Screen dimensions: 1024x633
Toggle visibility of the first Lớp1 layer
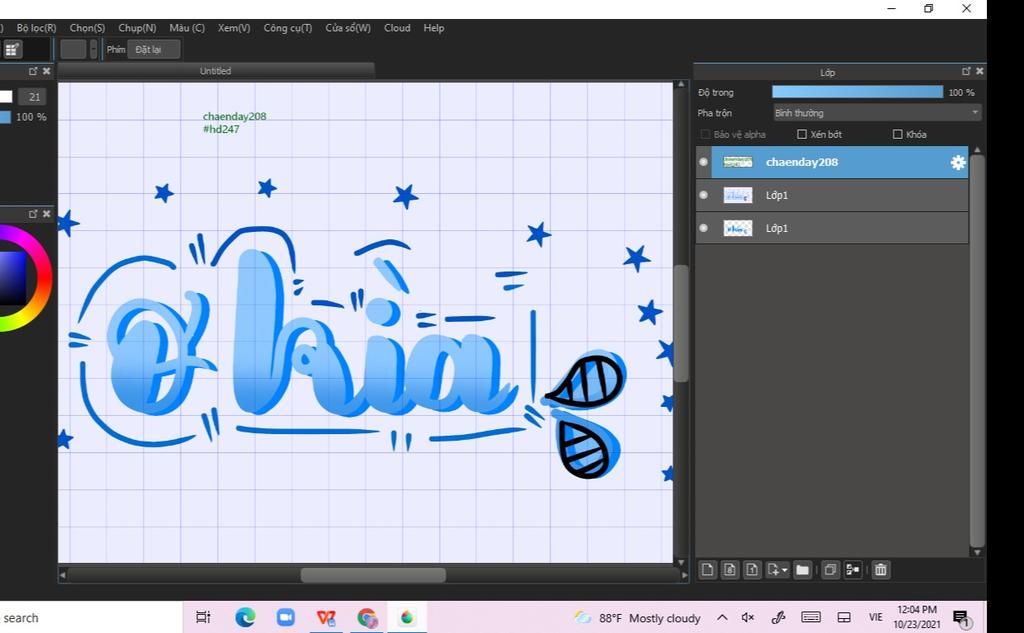coord(703,195)
